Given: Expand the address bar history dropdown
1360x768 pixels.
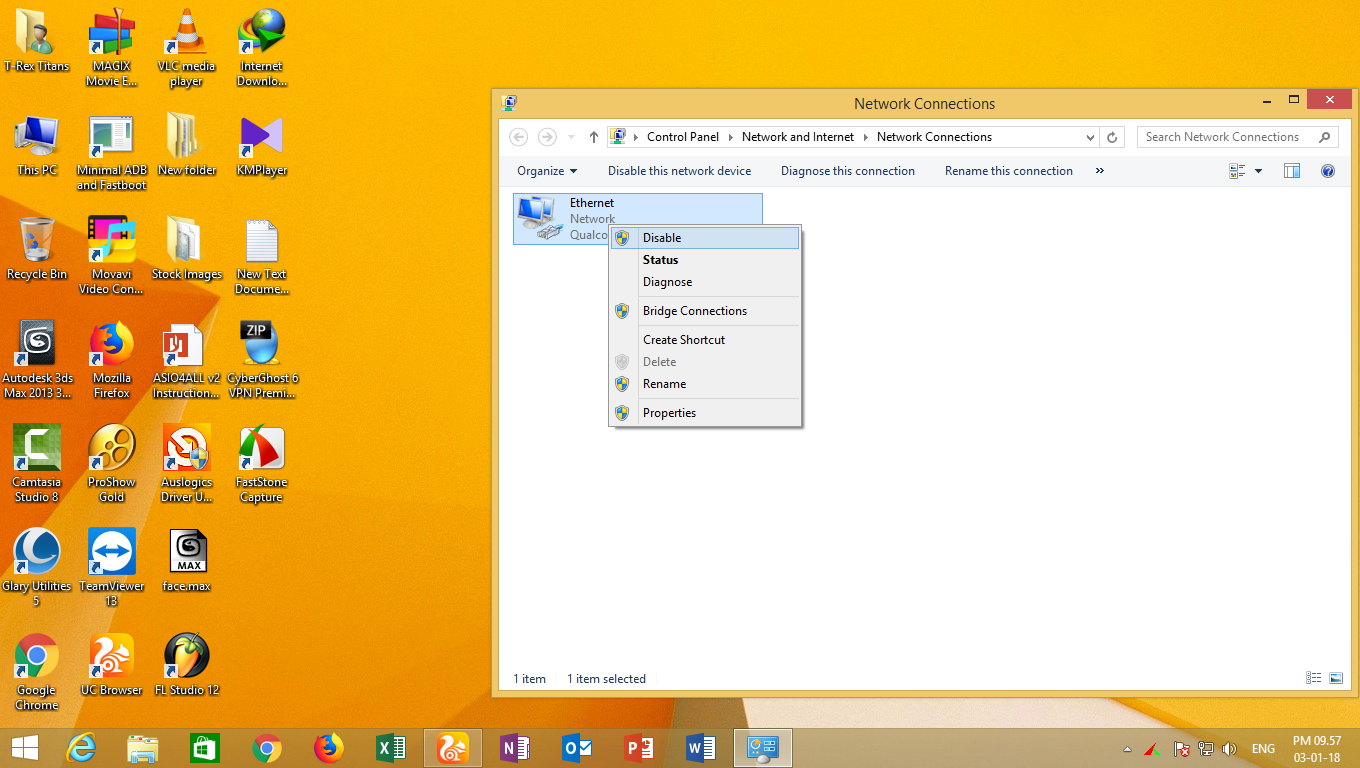Looking at the screenshot, I should [1090, 137].
